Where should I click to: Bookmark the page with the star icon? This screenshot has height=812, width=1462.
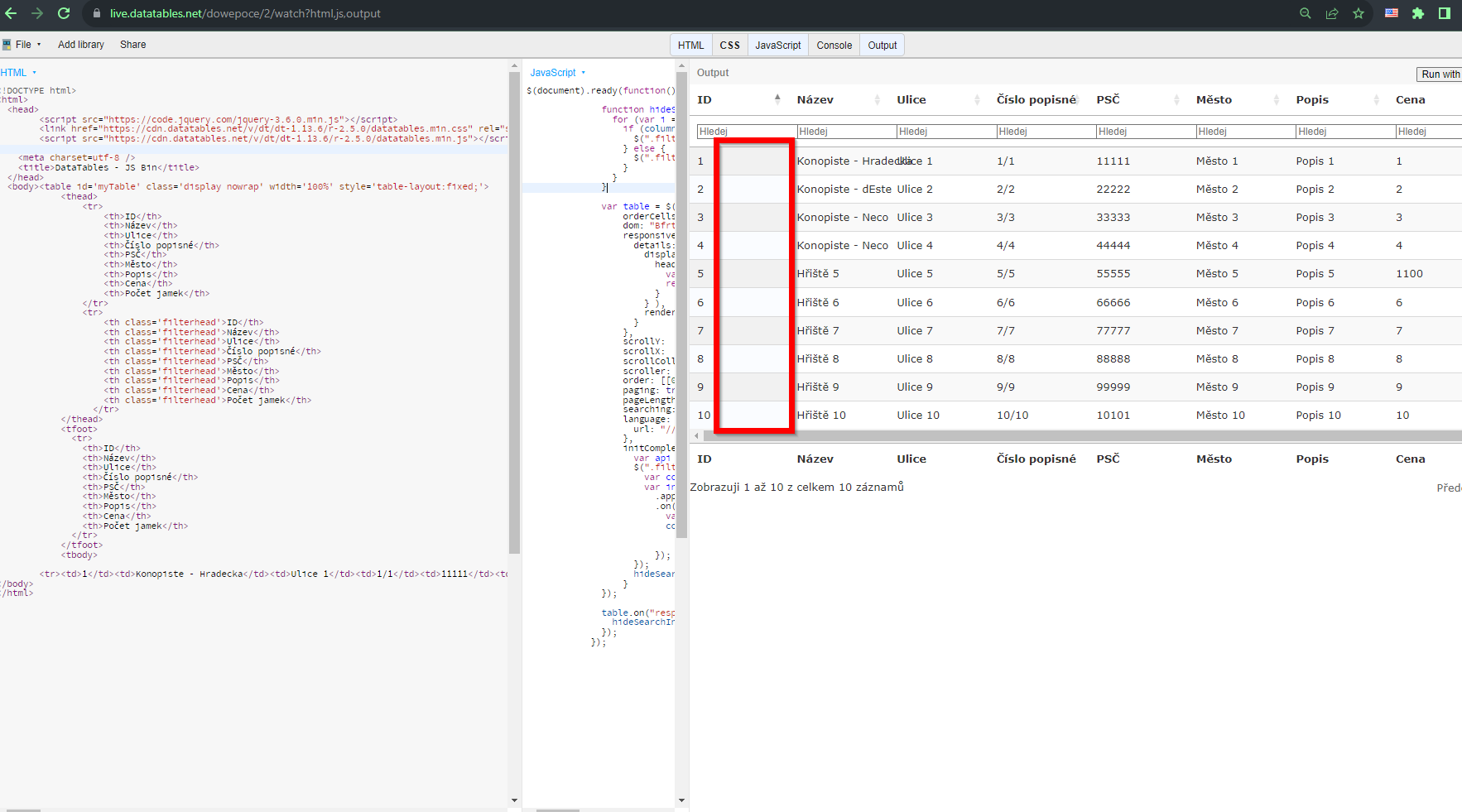[1359, 13]
